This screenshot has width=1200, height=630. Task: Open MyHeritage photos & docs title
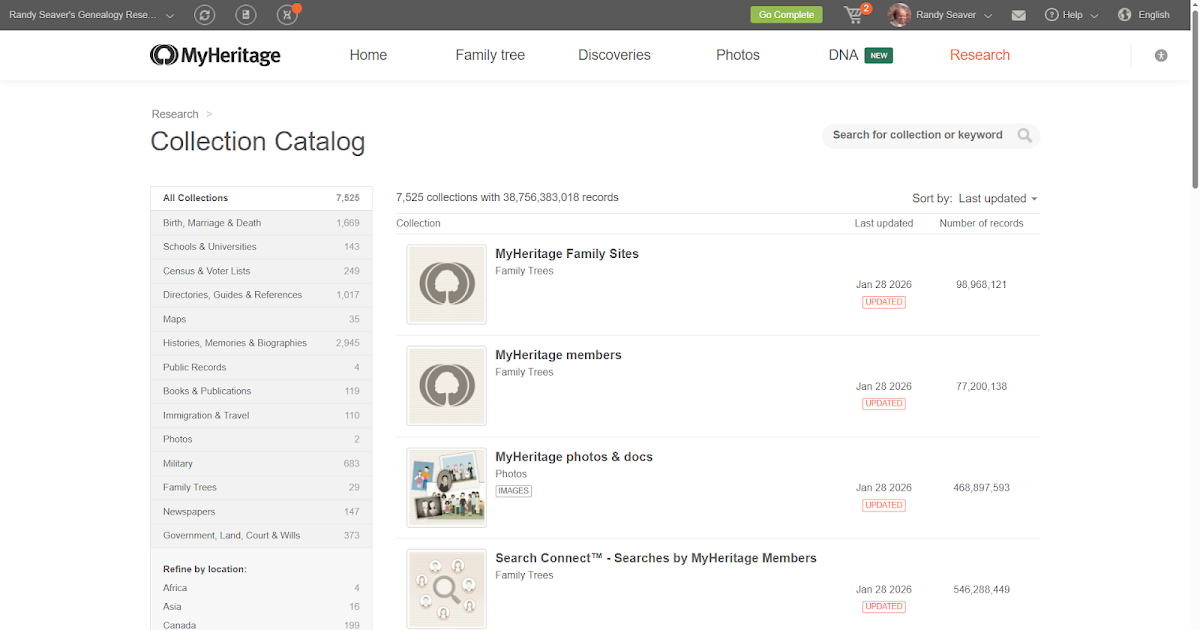point(574,457)
